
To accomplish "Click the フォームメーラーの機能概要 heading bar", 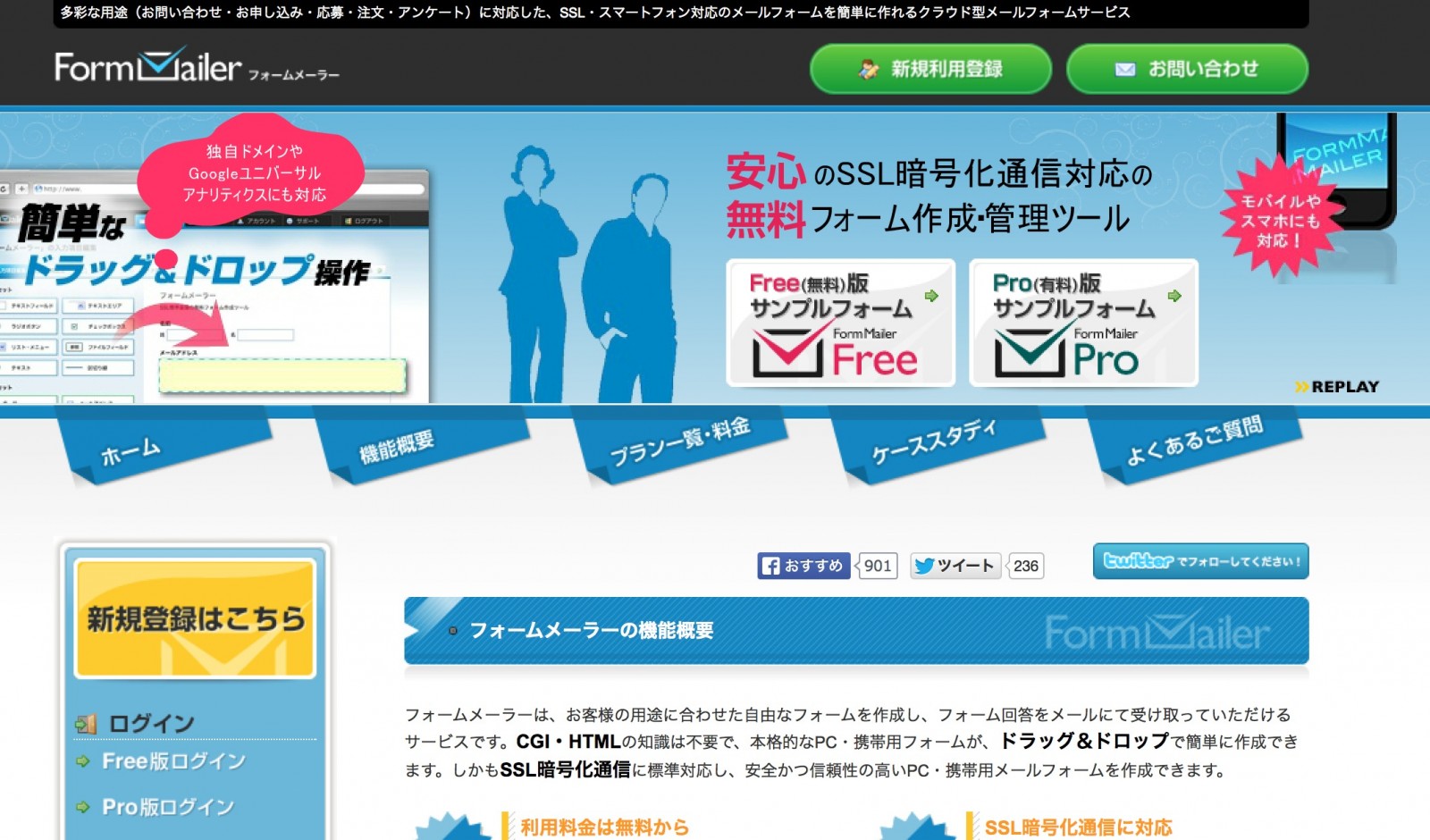I will (856, 631).
